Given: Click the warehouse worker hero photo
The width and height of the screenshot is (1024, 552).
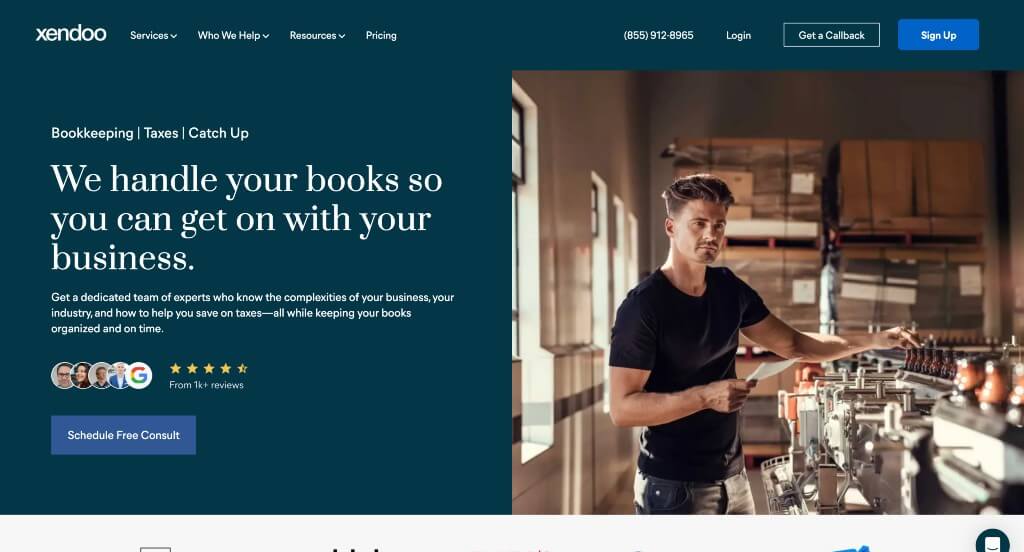Looking at the screenshot, I should [768, 293].
